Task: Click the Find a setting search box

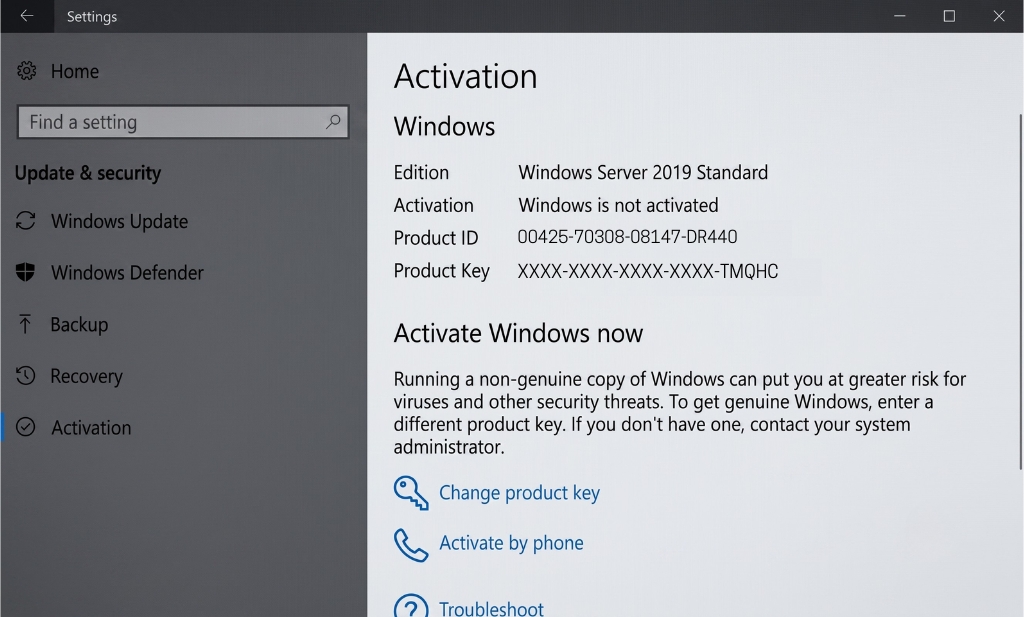Action: pyautogui.click(x=184, y=122)
